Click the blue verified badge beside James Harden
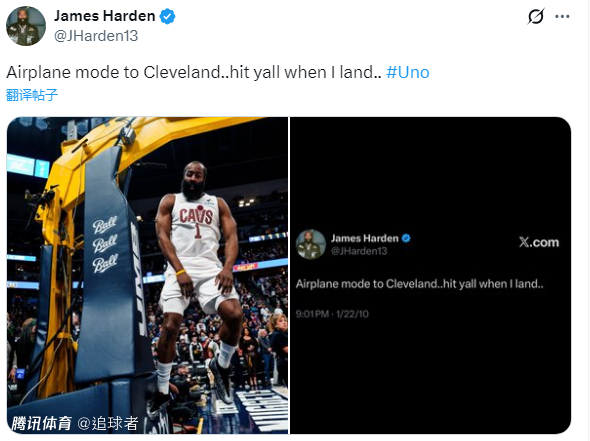The height and width of the screenshot is (441, 590). click(x=167, y=17)
